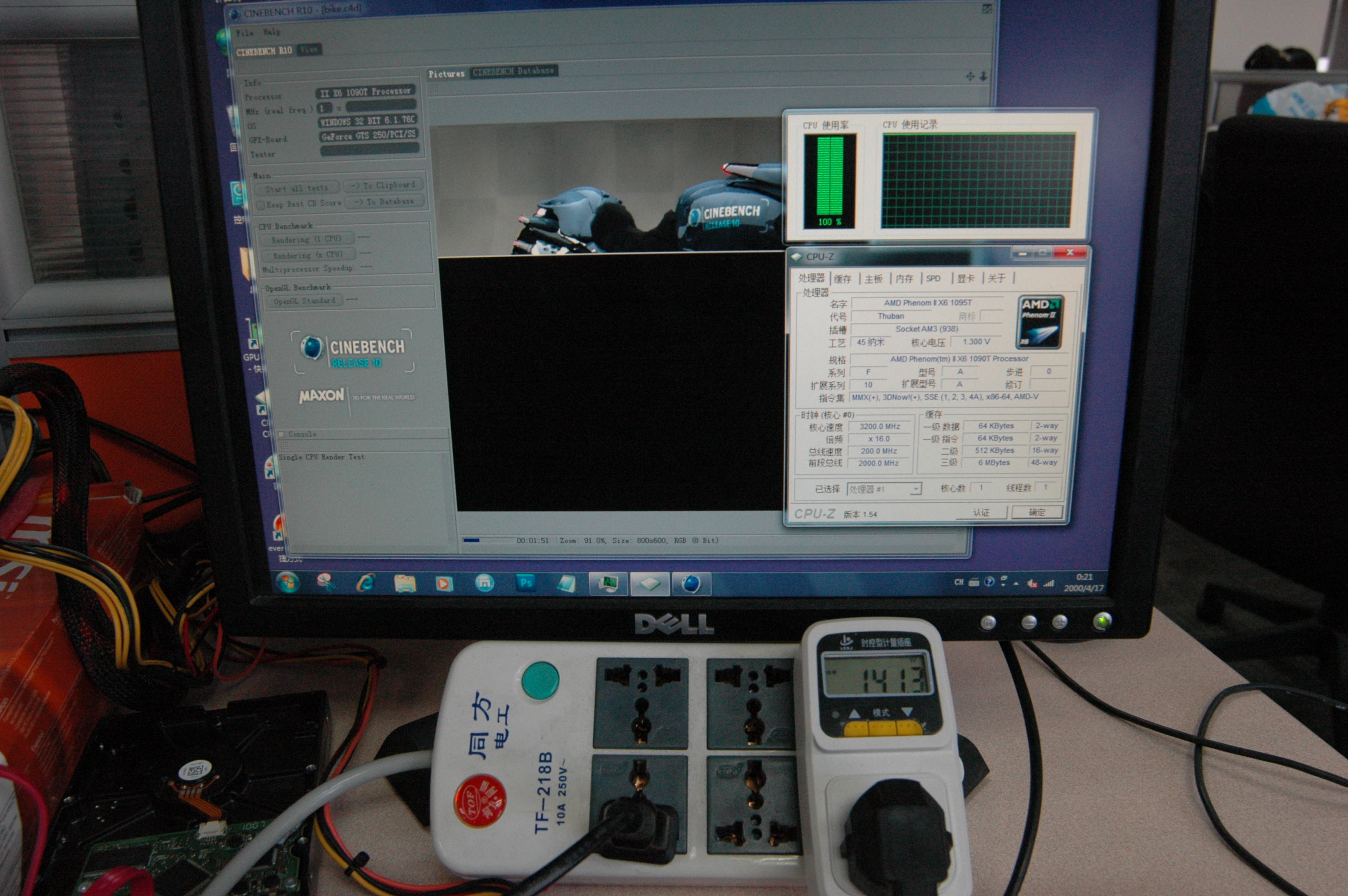Click the 3200.0 MHz core speed value

tap(879, 426)
